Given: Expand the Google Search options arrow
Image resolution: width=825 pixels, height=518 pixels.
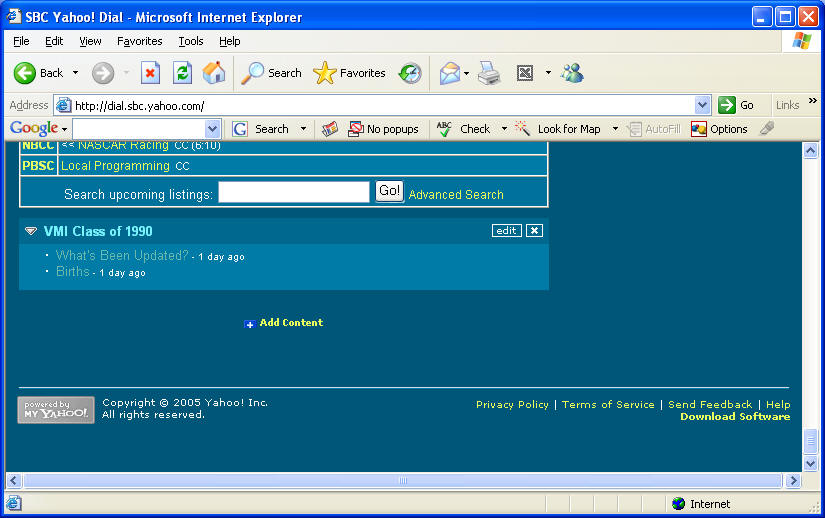Looking at the screenshot, I should [303, 129].
